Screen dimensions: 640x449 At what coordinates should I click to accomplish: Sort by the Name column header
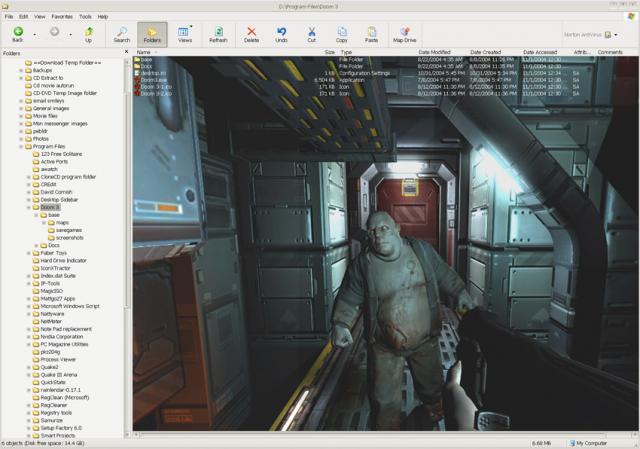point(143,52)
